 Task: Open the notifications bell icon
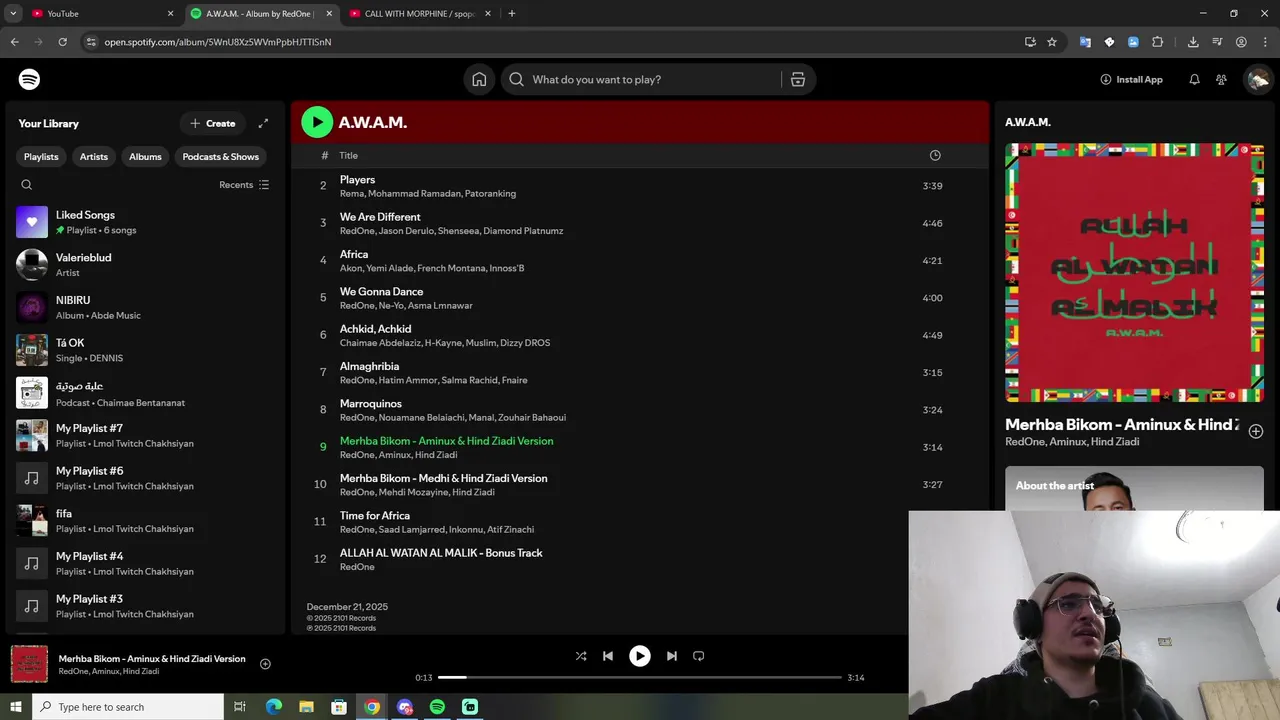coord(1194,79)
